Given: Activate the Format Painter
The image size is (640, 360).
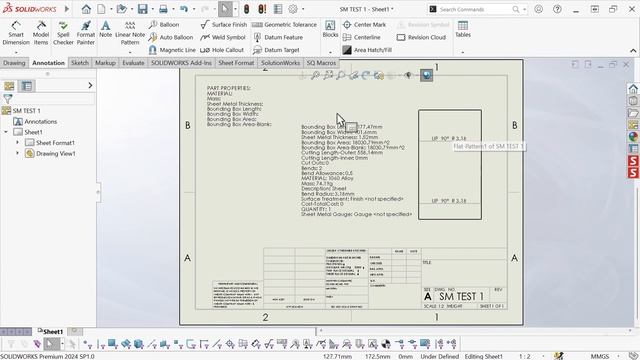Looking at the screenshot, I should click(86, 32).
